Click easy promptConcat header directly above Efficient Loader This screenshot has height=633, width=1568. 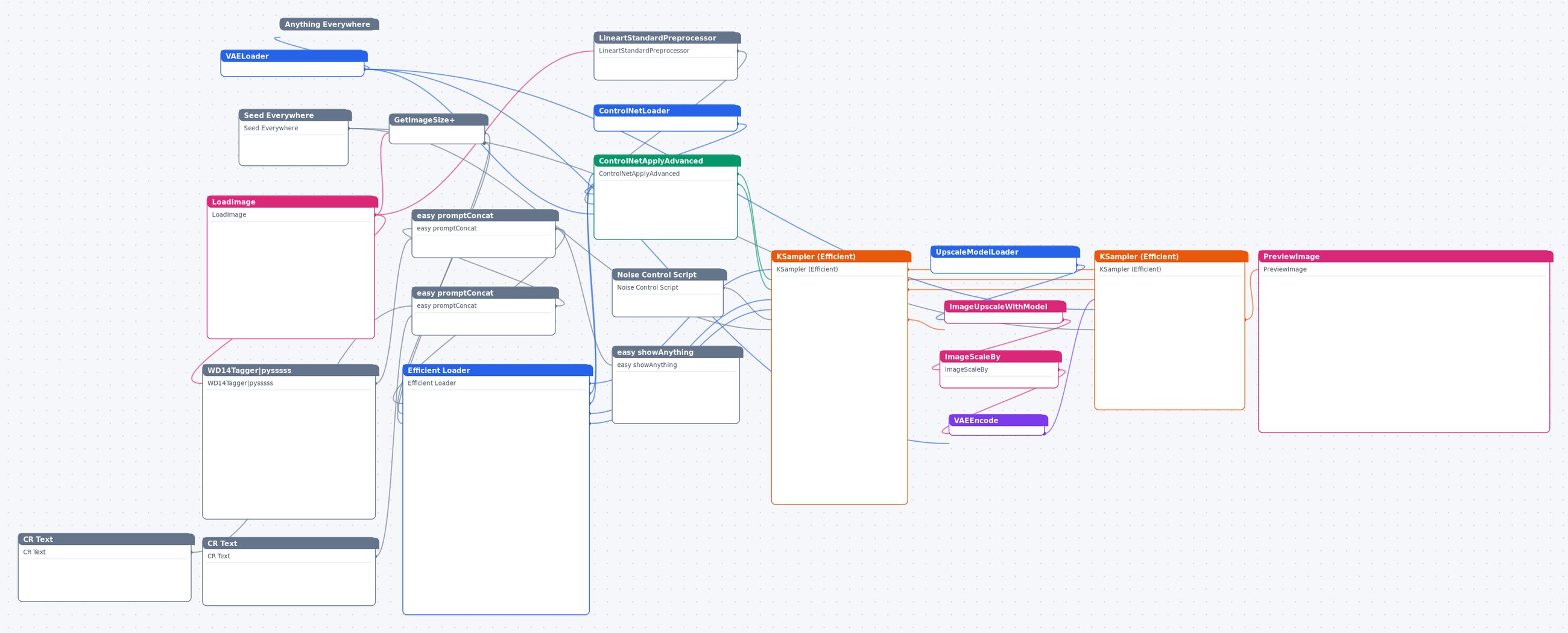[485, 293]
